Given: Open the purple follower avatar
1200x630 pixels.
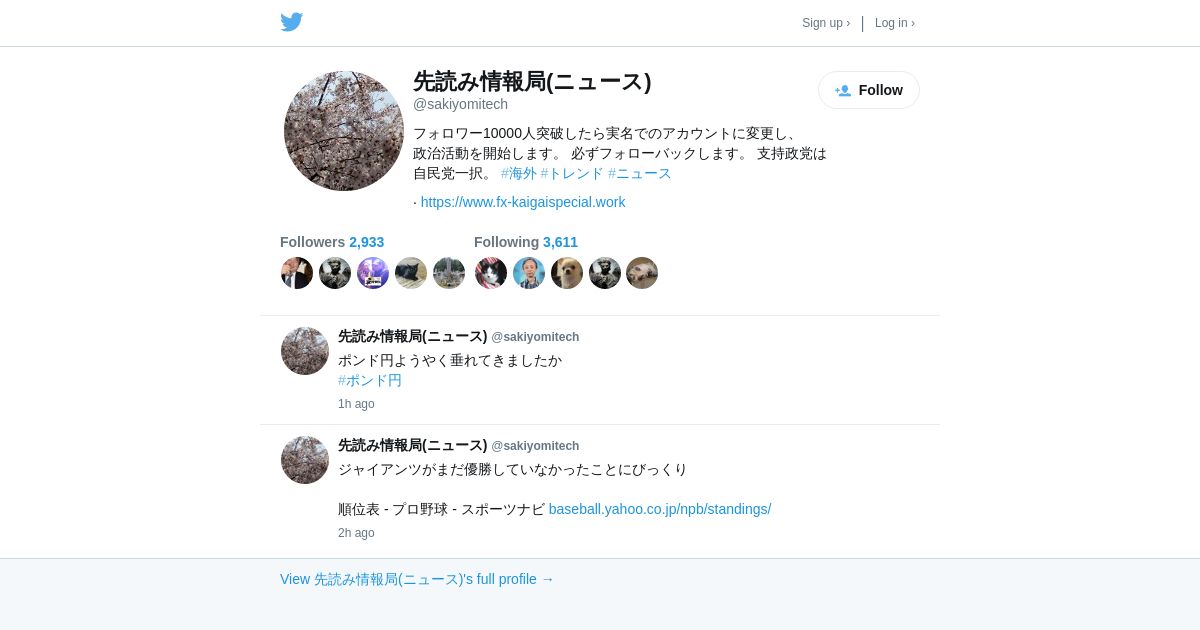Looking at the screenshot, I should tap(373, 273).
